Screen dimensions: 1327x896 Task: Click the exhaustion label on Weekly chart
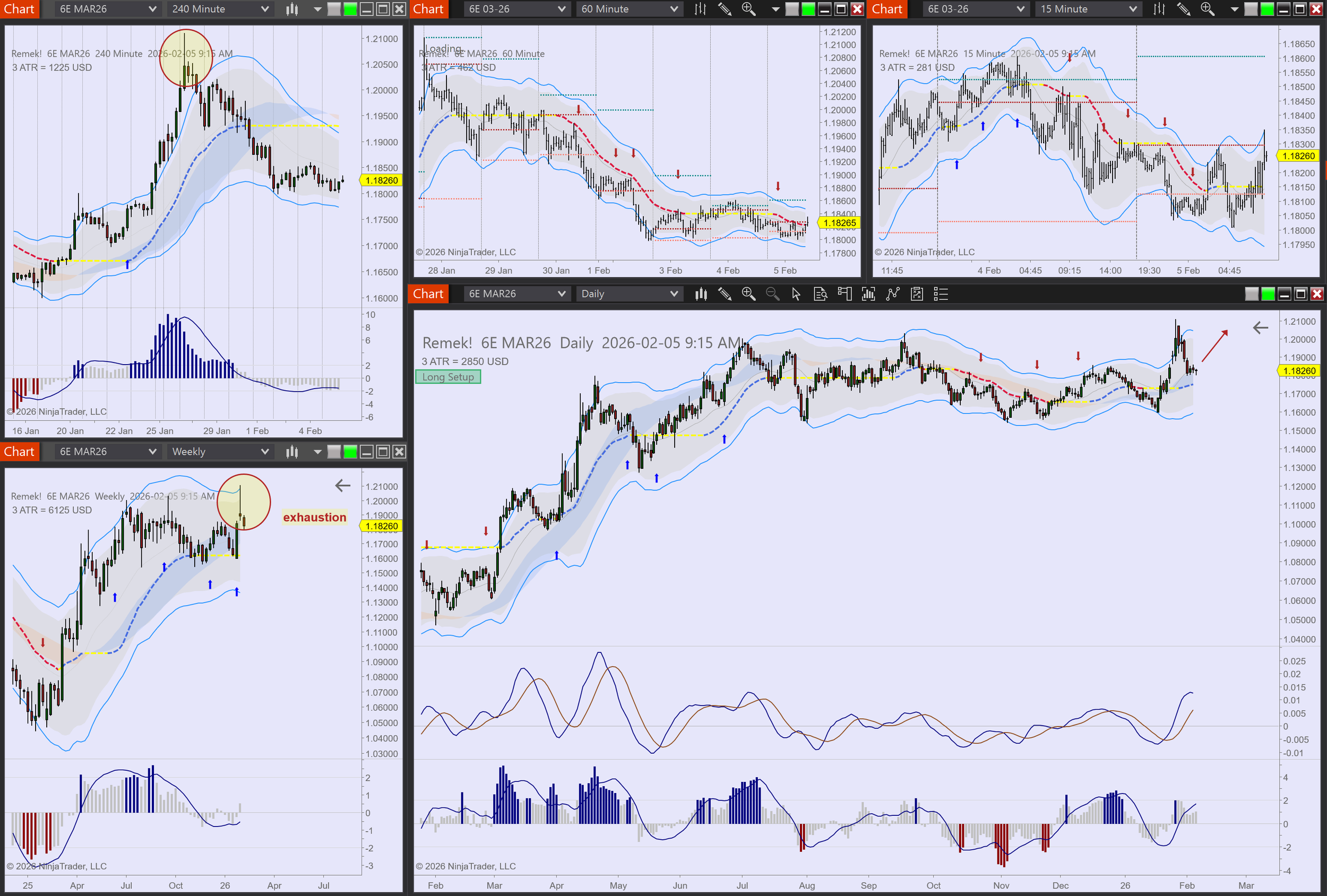point(314,518)
